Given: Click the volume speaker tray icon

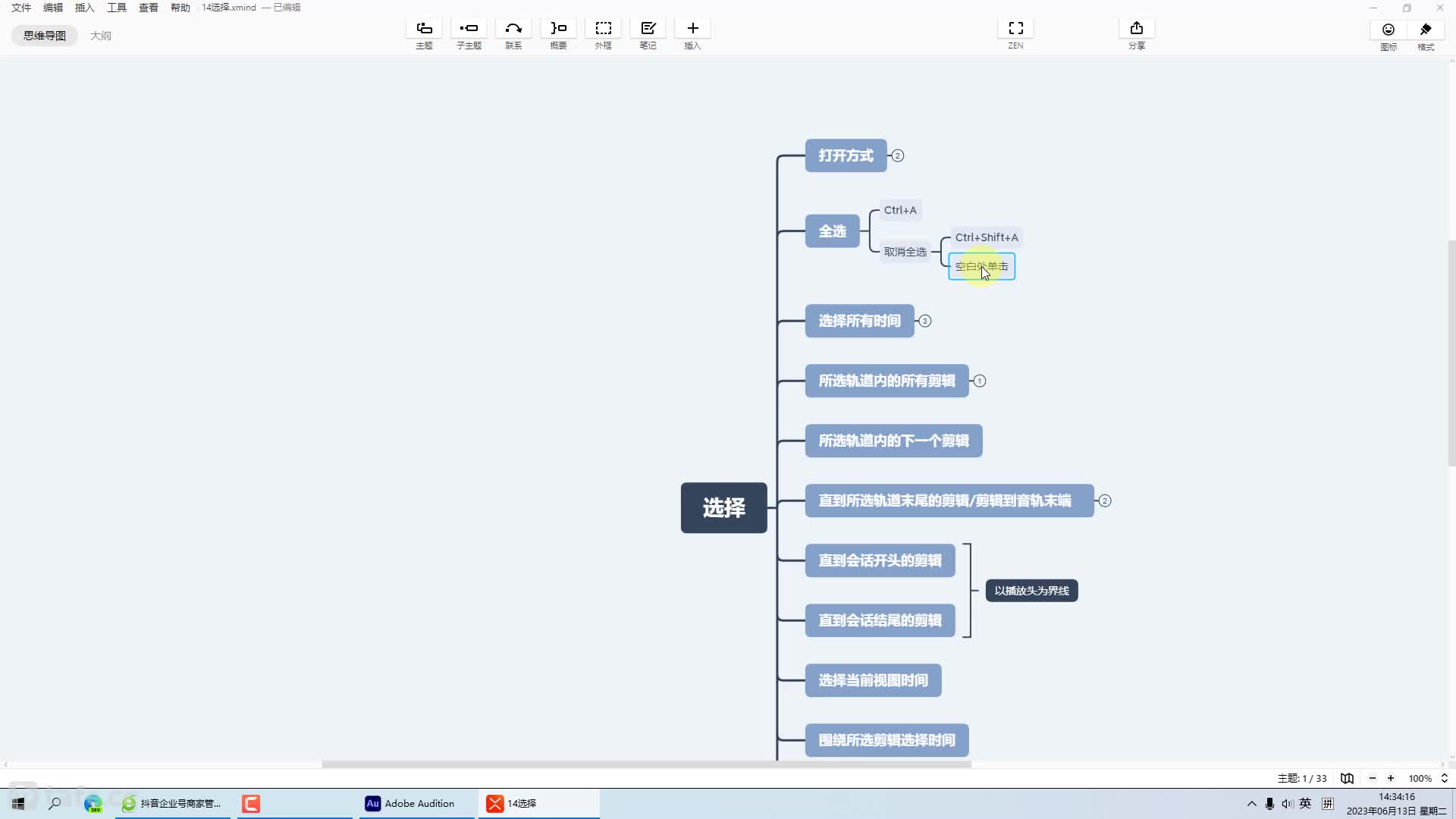Looking at the screenshot, I should [x=1287, y=803].
